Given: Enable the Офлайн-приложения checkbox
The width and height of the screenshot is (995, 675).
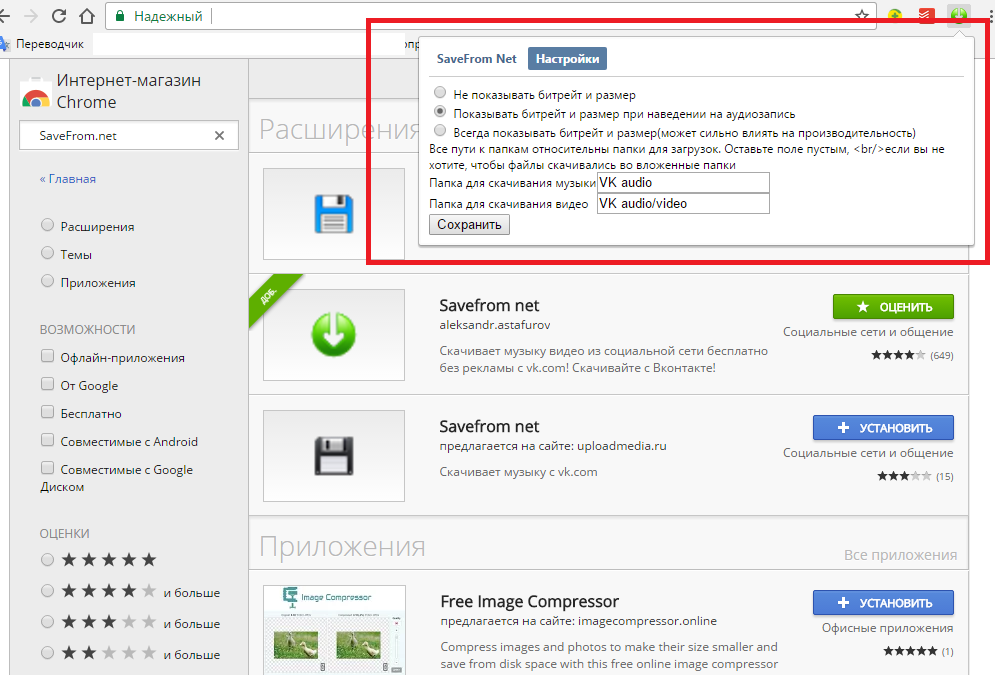Looking at the screenshot, I should pyautogui.click(x=47, y=356).
